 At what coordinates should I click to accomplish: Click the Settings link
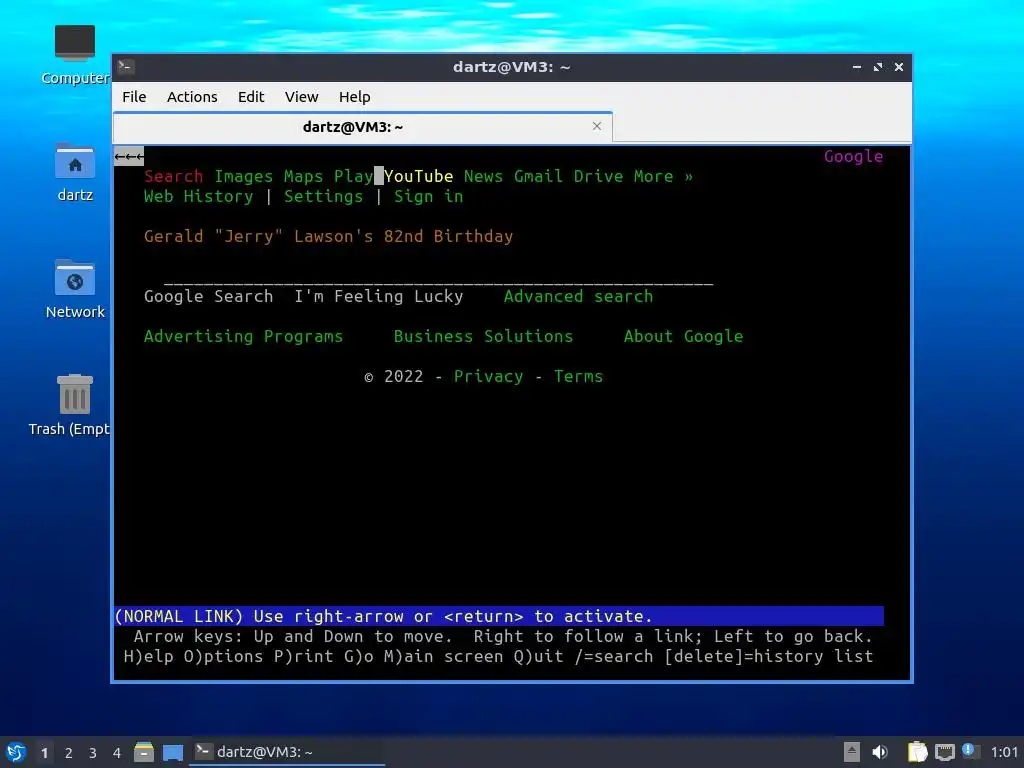point(323,197)
